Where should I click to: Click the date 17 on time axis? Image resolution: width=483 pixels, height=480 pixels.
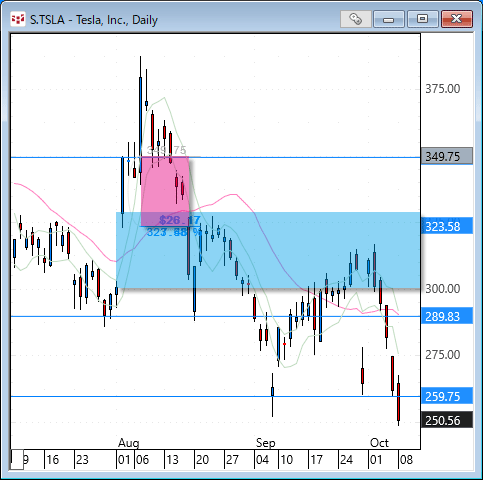(x=316, y=460)
